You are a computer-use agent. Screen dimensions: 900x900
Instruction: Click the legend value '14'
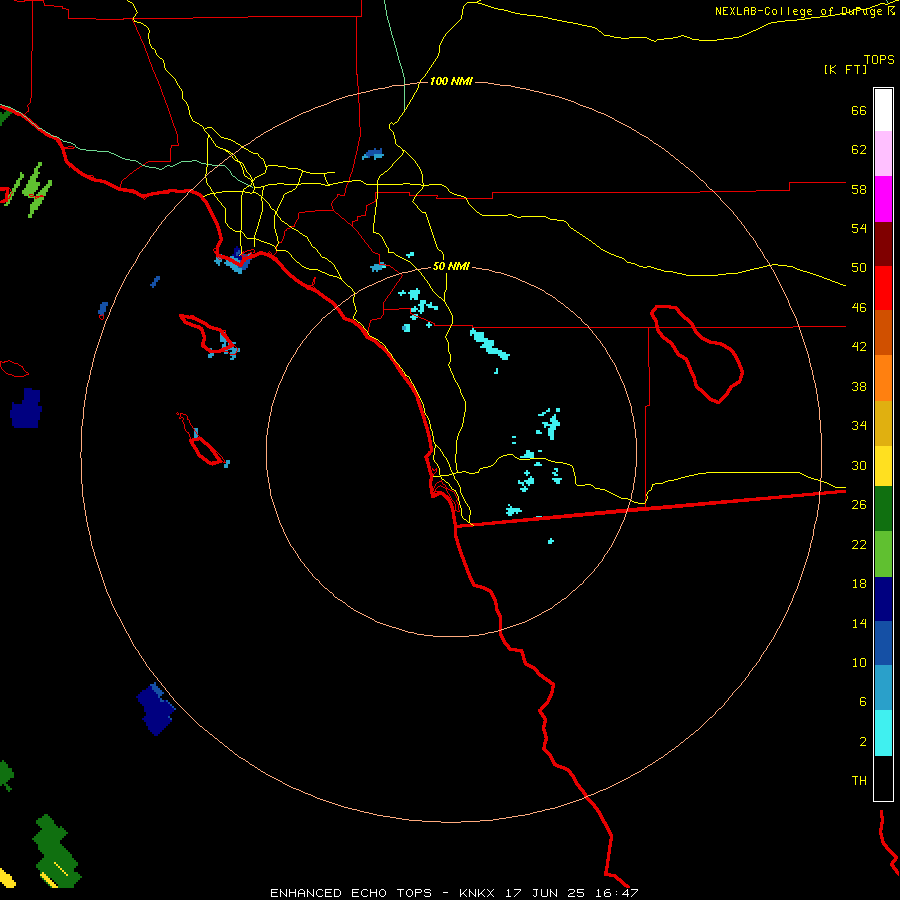pyautogui.click(x=859, y=623)
